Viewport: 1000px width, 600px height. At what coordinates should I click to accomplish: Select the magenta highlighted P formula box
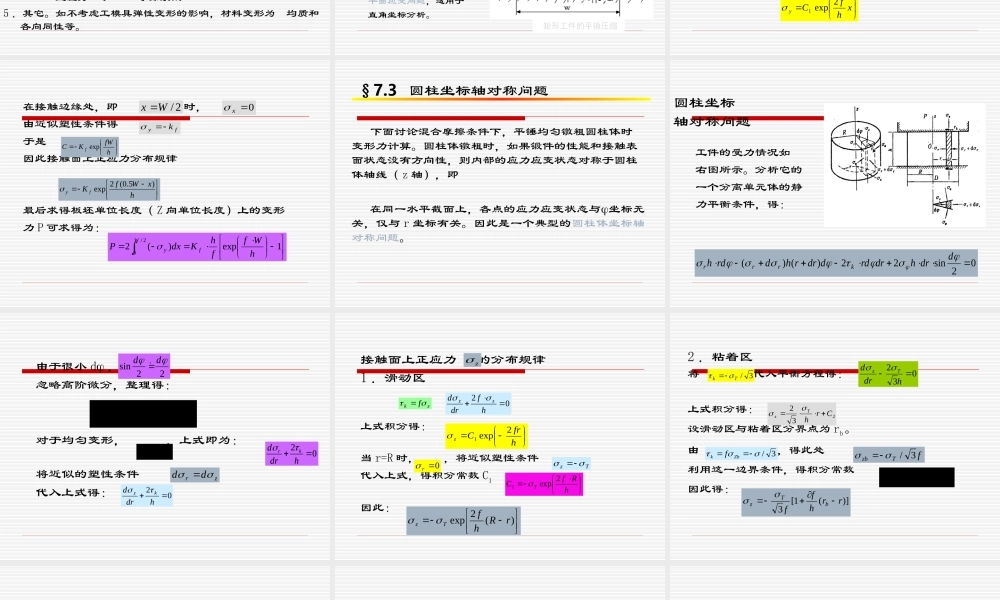click(197, 247)
